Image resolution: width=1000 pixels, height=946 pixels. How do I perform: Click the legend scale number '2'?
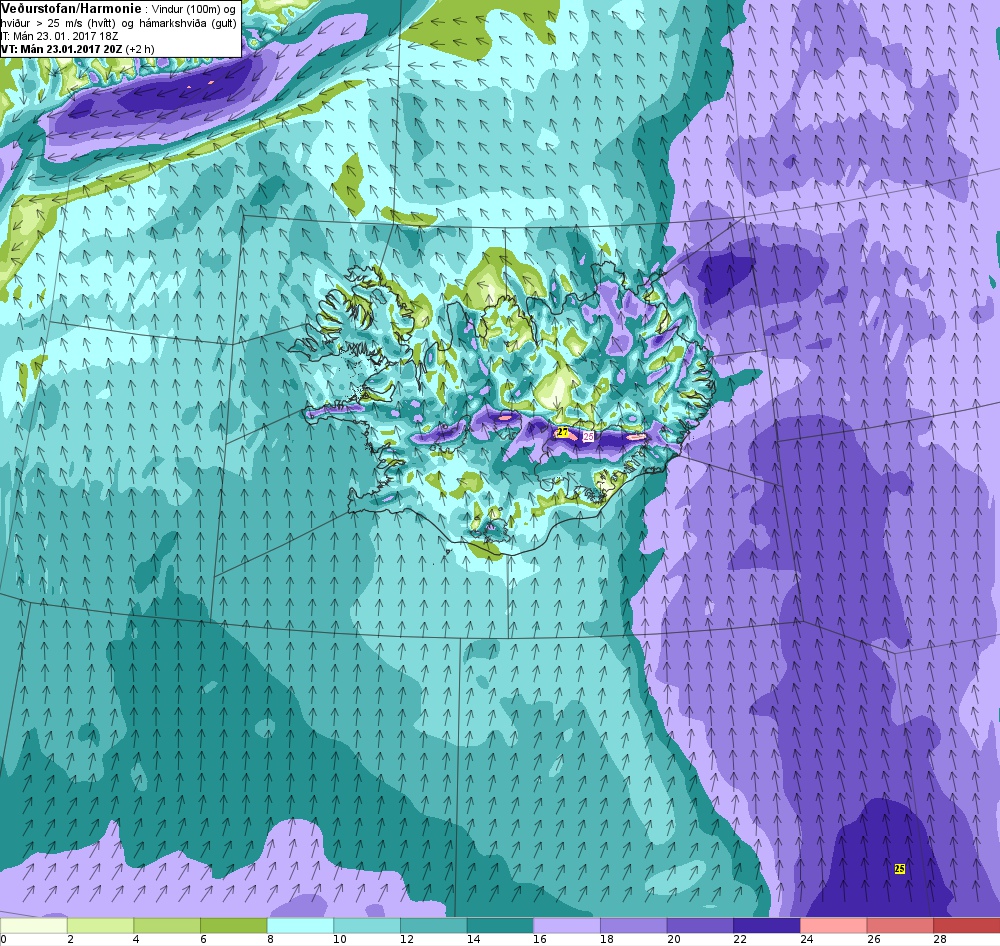(x=70, y=939)
